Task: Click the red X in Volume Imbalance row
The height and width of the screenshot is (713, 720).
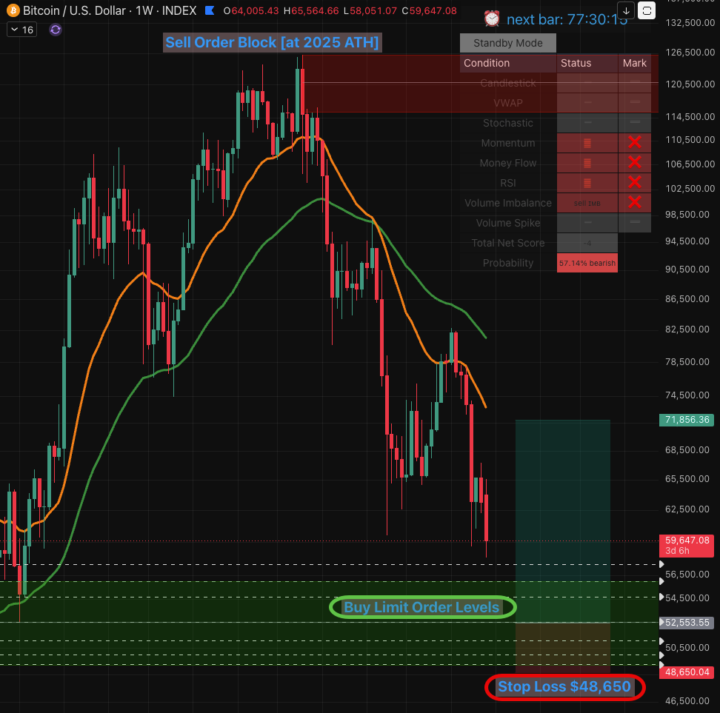Action: (635, 202)
